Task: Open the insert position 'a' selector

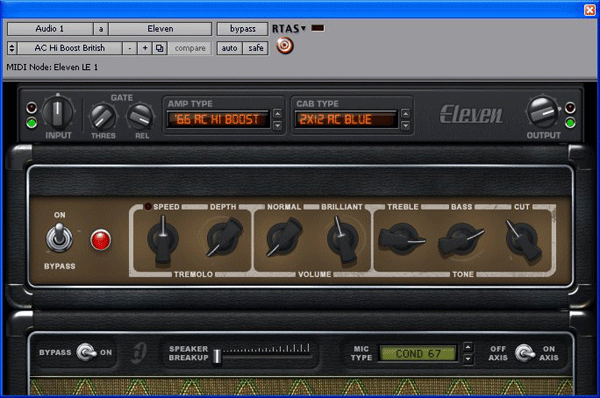Action: coord(101,29)
